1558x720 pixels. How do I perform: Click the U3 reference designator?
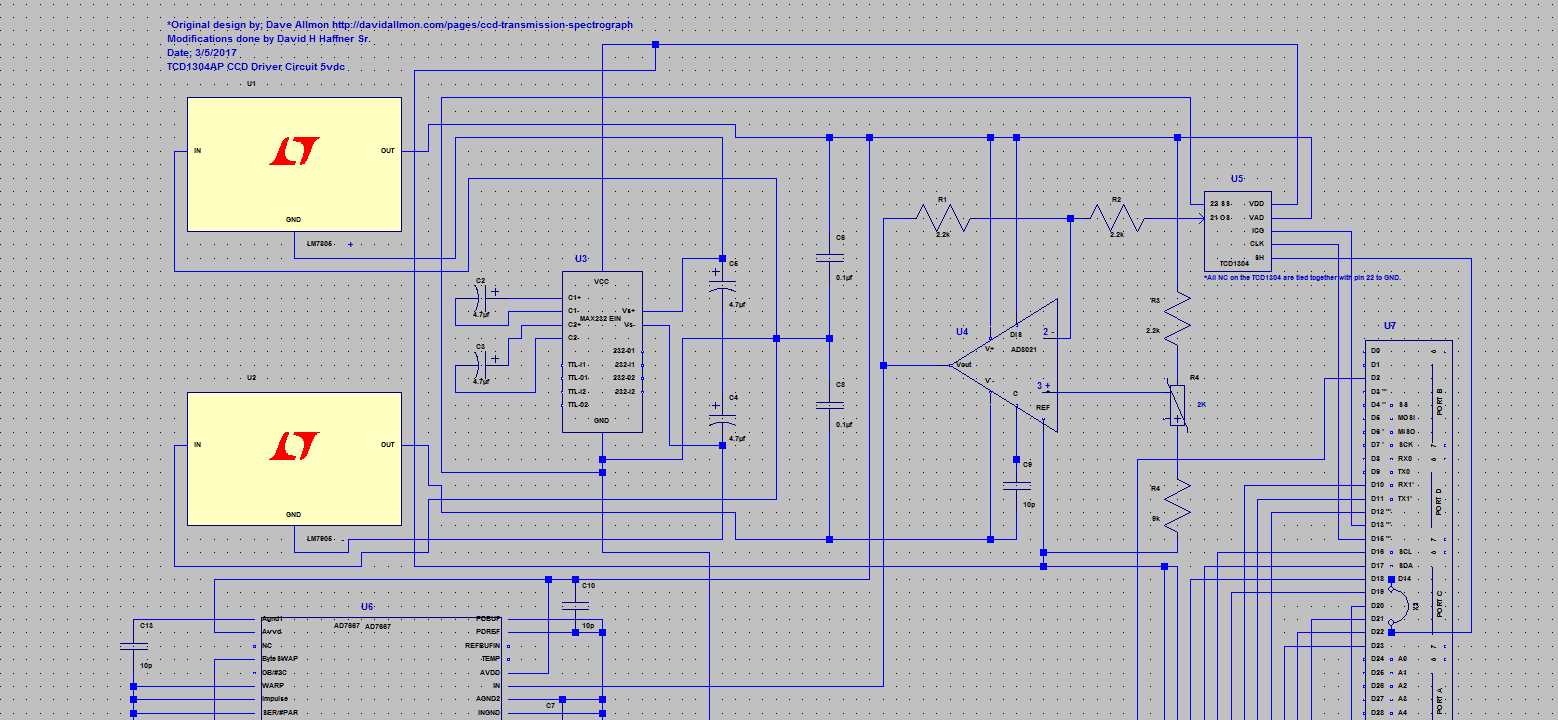click(581, 259)
